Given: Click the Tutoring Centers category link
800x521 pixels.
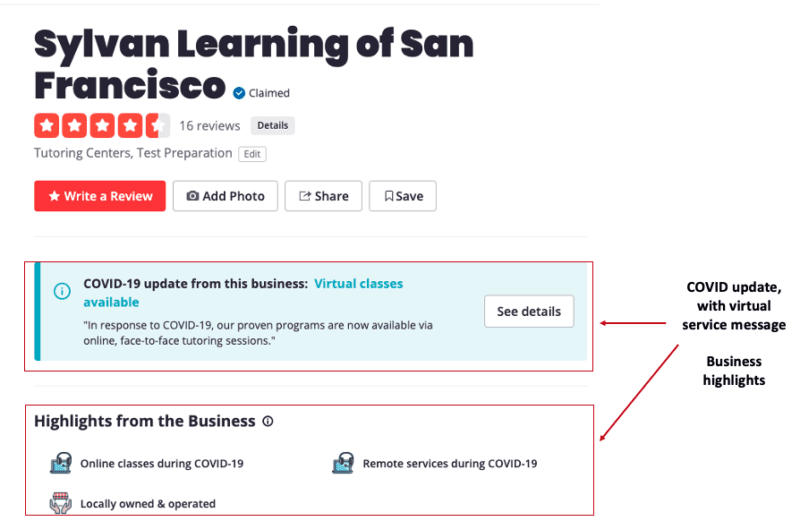Looking at the screenshot, I should pos(78,154).
